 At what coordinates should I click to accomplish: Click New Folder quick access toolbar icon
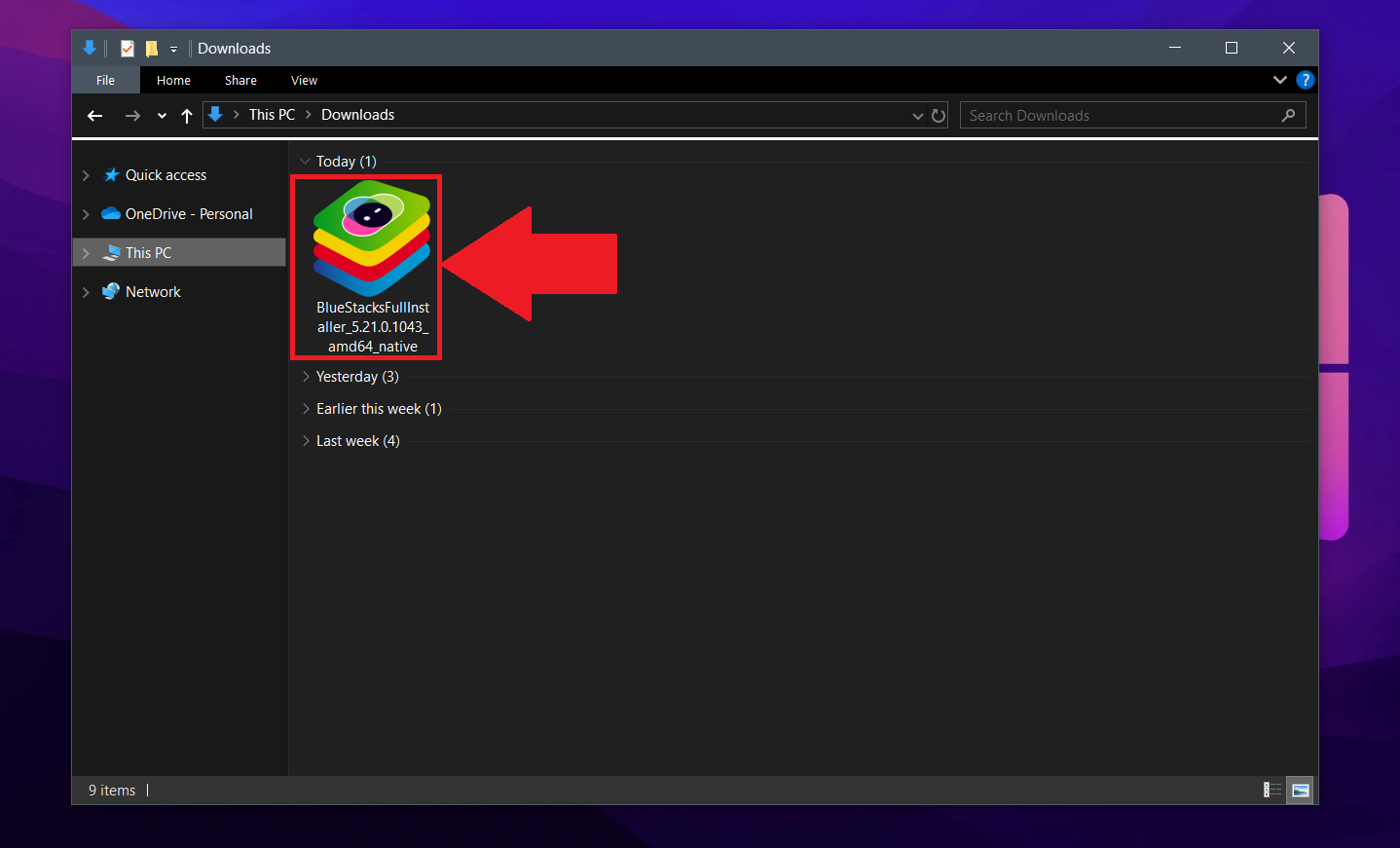pyautogui.click(x=151, y=48)
